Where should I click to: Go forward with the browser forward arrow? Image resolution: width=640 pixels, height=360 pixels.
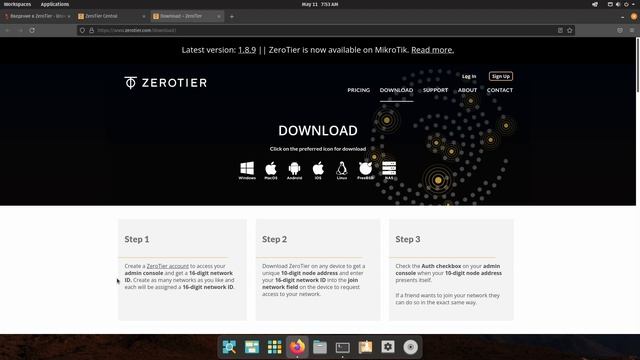pos(20,30)
